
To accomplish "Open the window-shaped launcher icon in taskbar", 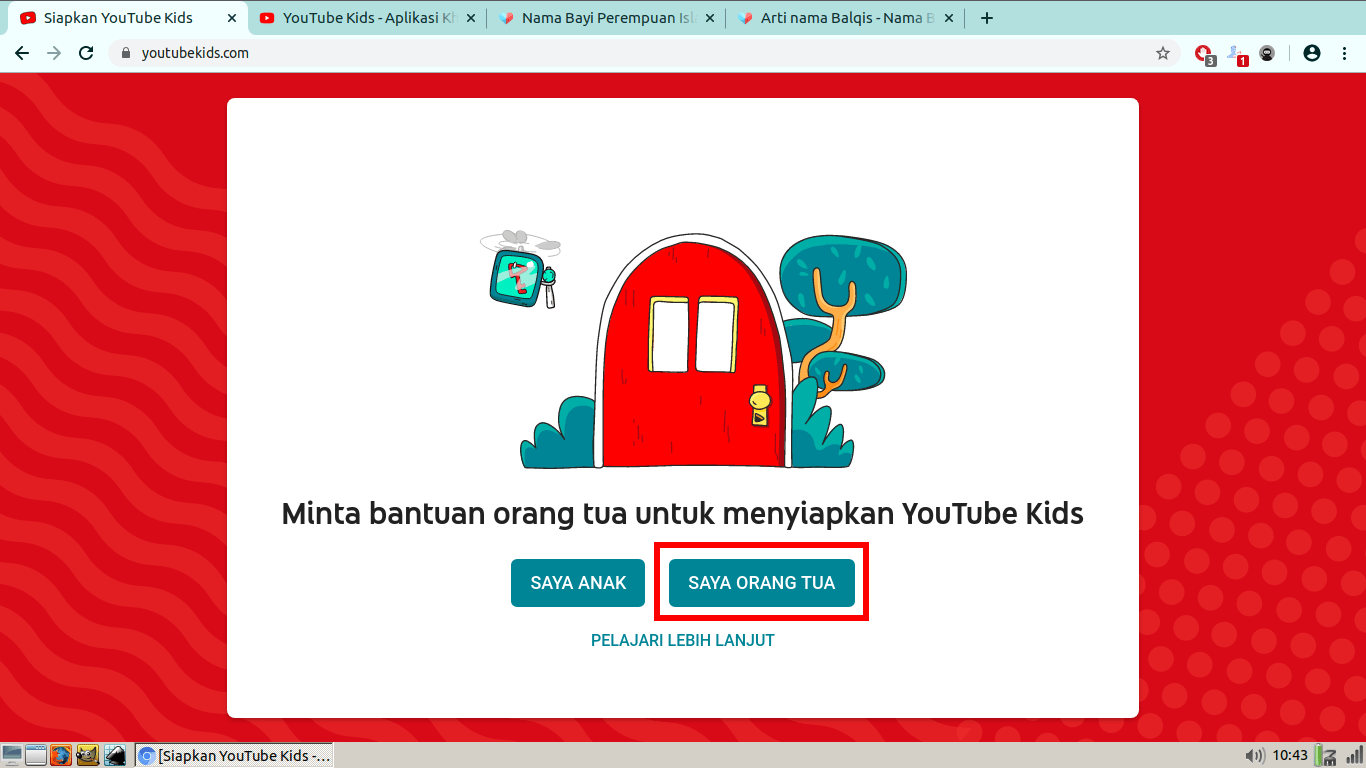I will (36, 755).
